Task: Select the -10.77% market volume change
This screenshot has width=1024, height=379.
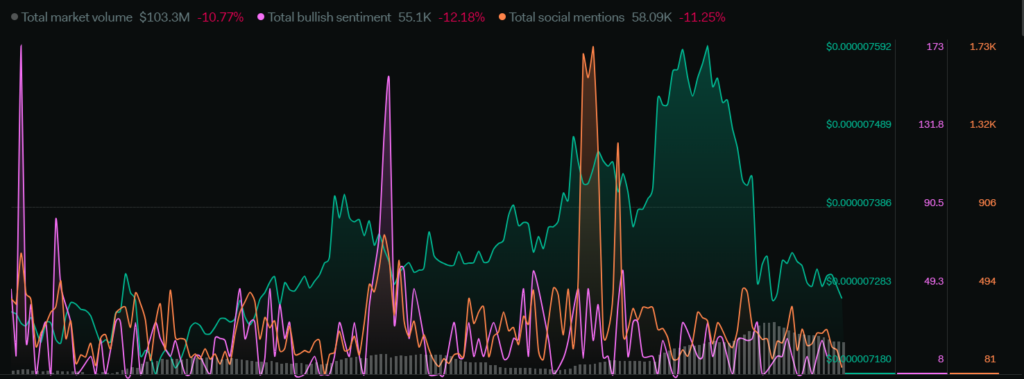Action: point(220,18)
